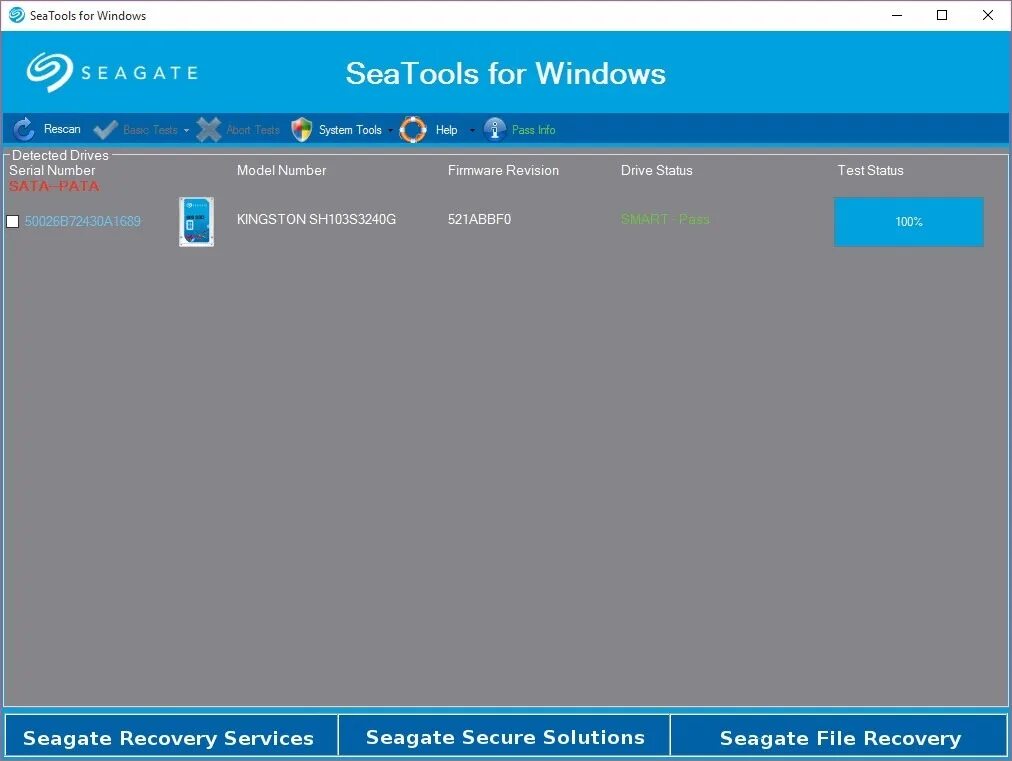Maximize the SeaTools window
The image size is (1012, 761).
[x=942, y=15]
